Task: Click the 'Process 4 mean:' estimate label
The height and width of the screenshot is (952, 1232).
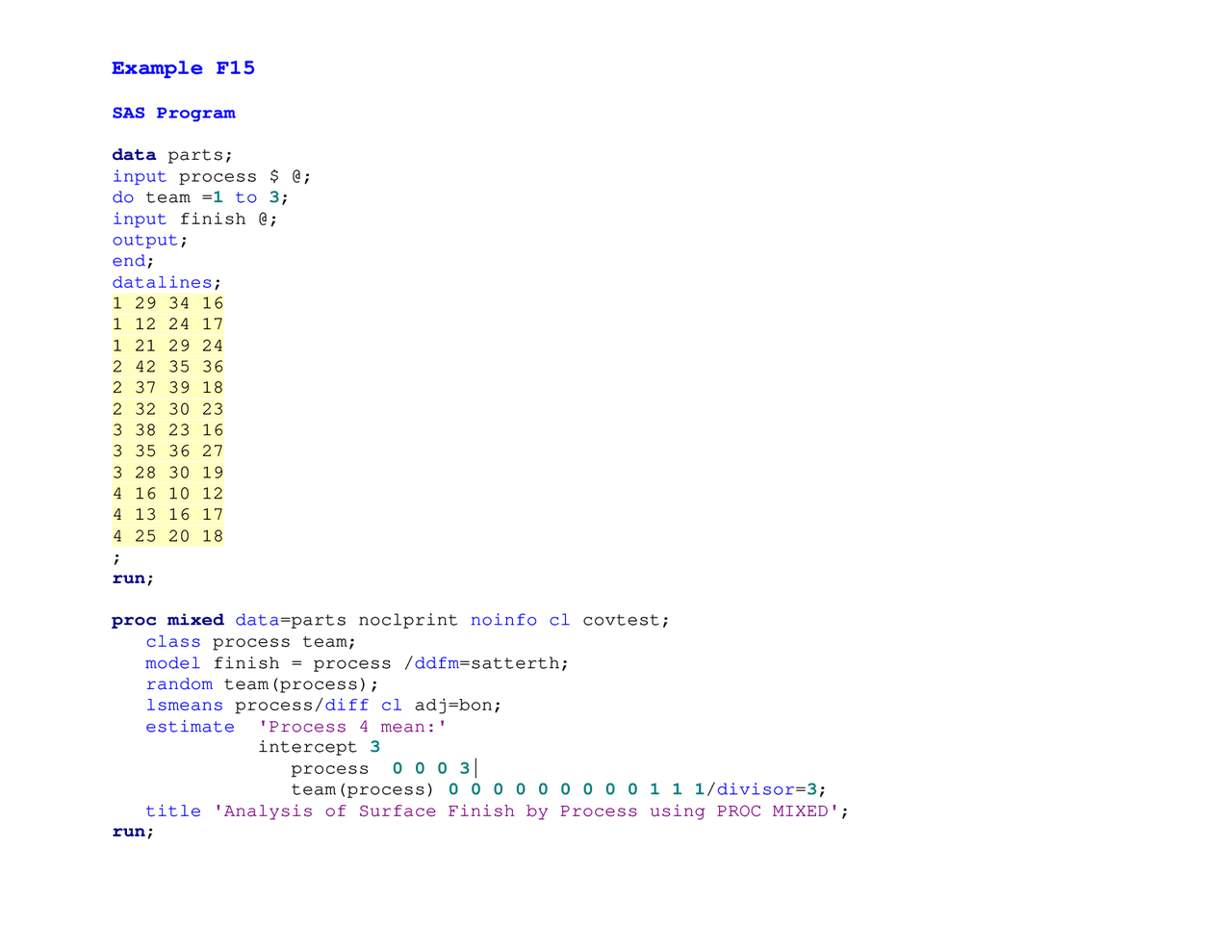Action: (352, 728)
